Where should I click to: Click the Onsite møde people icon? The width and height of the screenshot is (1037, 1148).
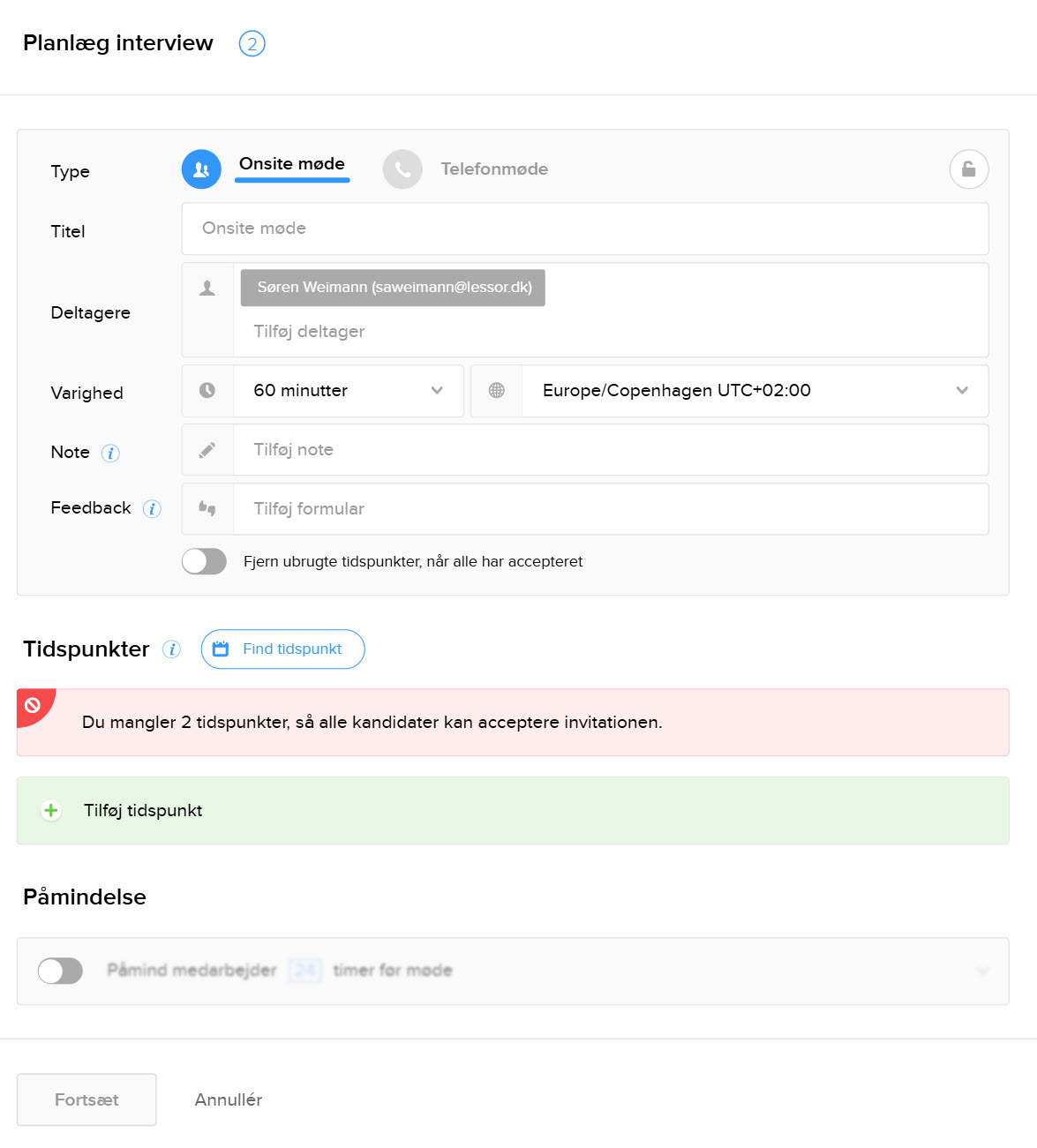[x=201, y=169]
